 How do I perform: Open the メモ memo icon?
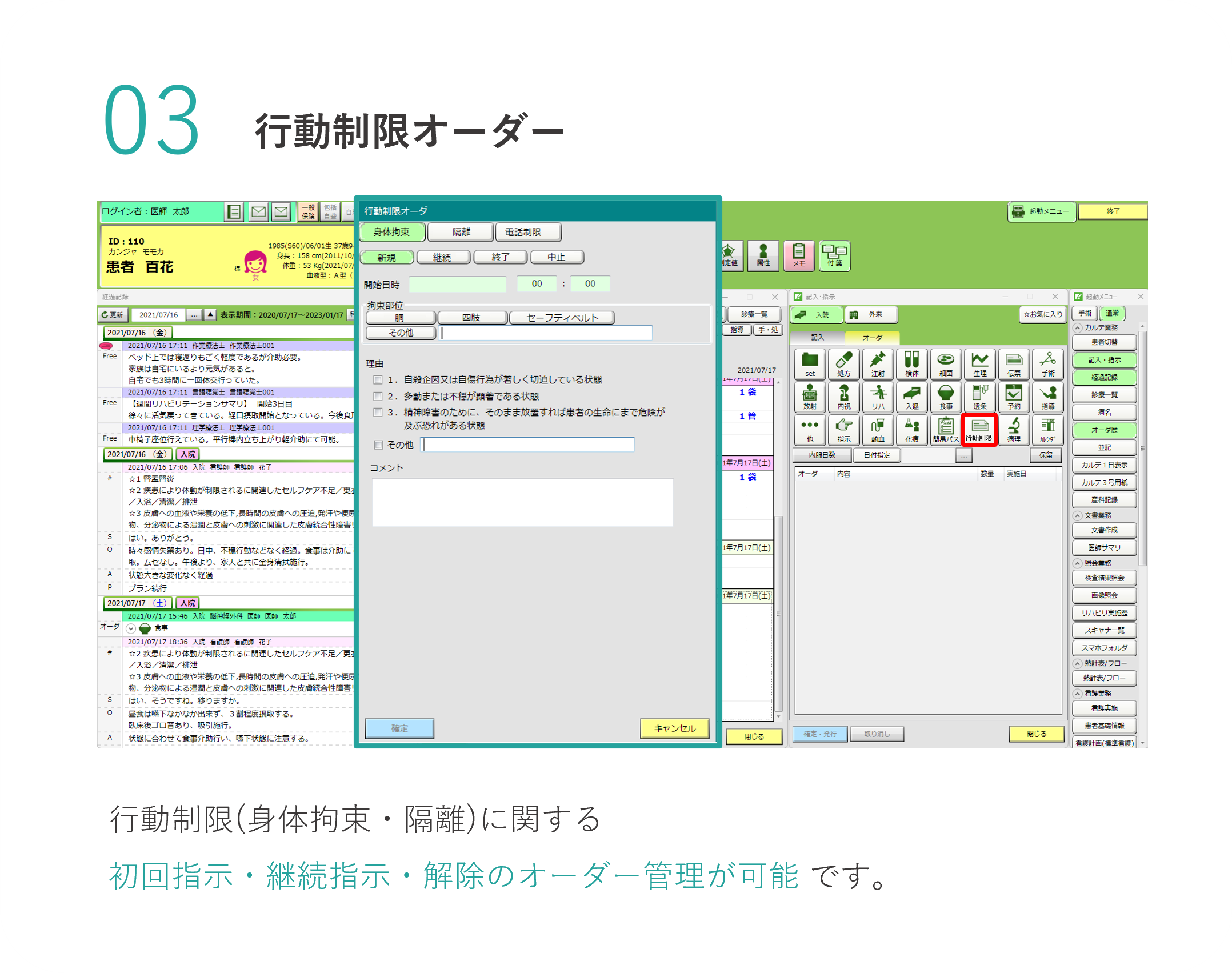click(799, 255)
